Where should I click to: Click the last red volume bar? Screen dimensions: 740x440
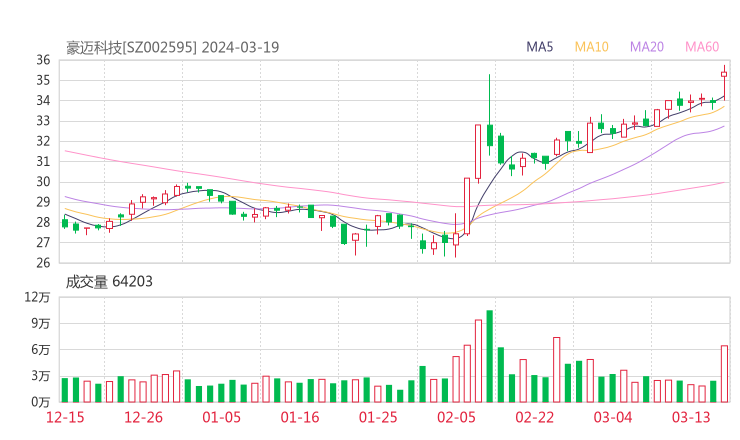click(x=724, y=374)
